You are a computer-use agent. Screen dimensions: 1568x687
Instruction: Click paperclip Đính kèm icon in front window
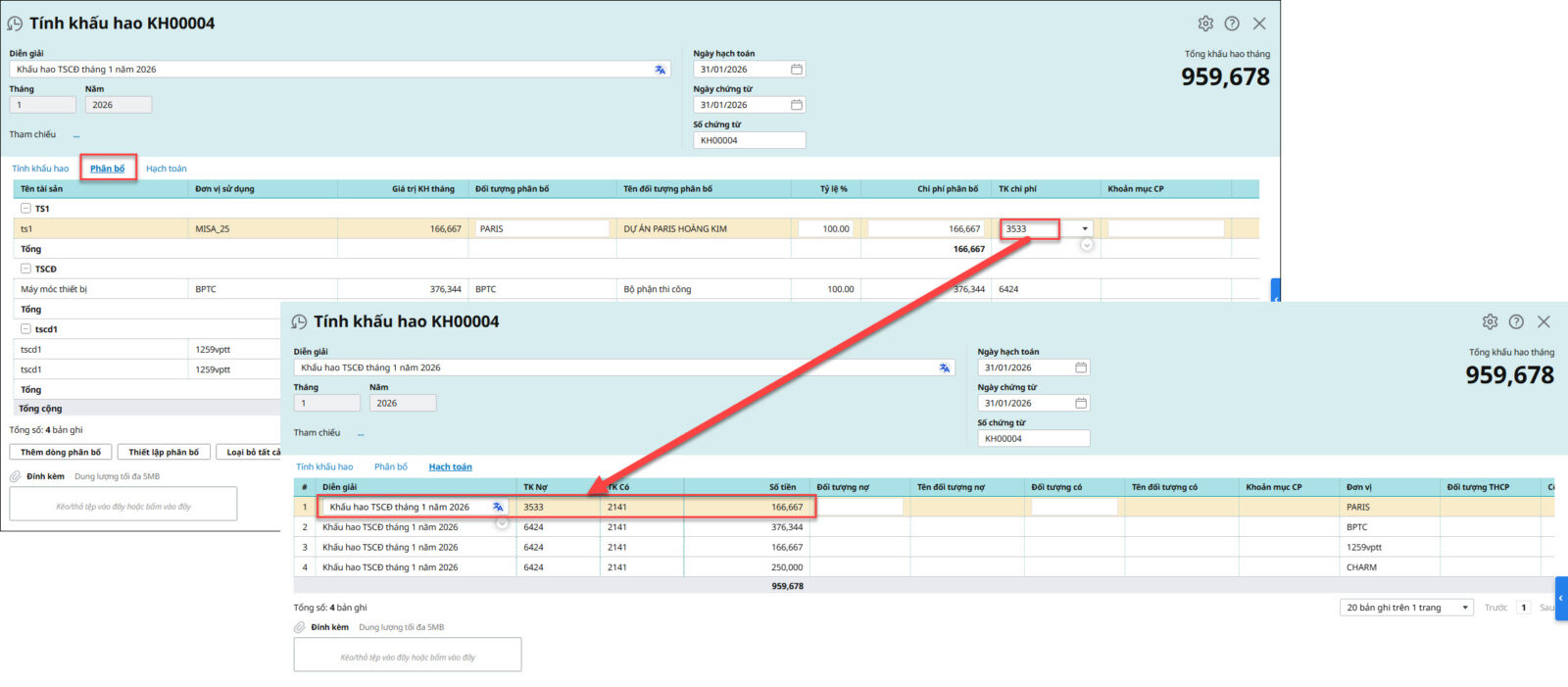(x=300, y=627)
